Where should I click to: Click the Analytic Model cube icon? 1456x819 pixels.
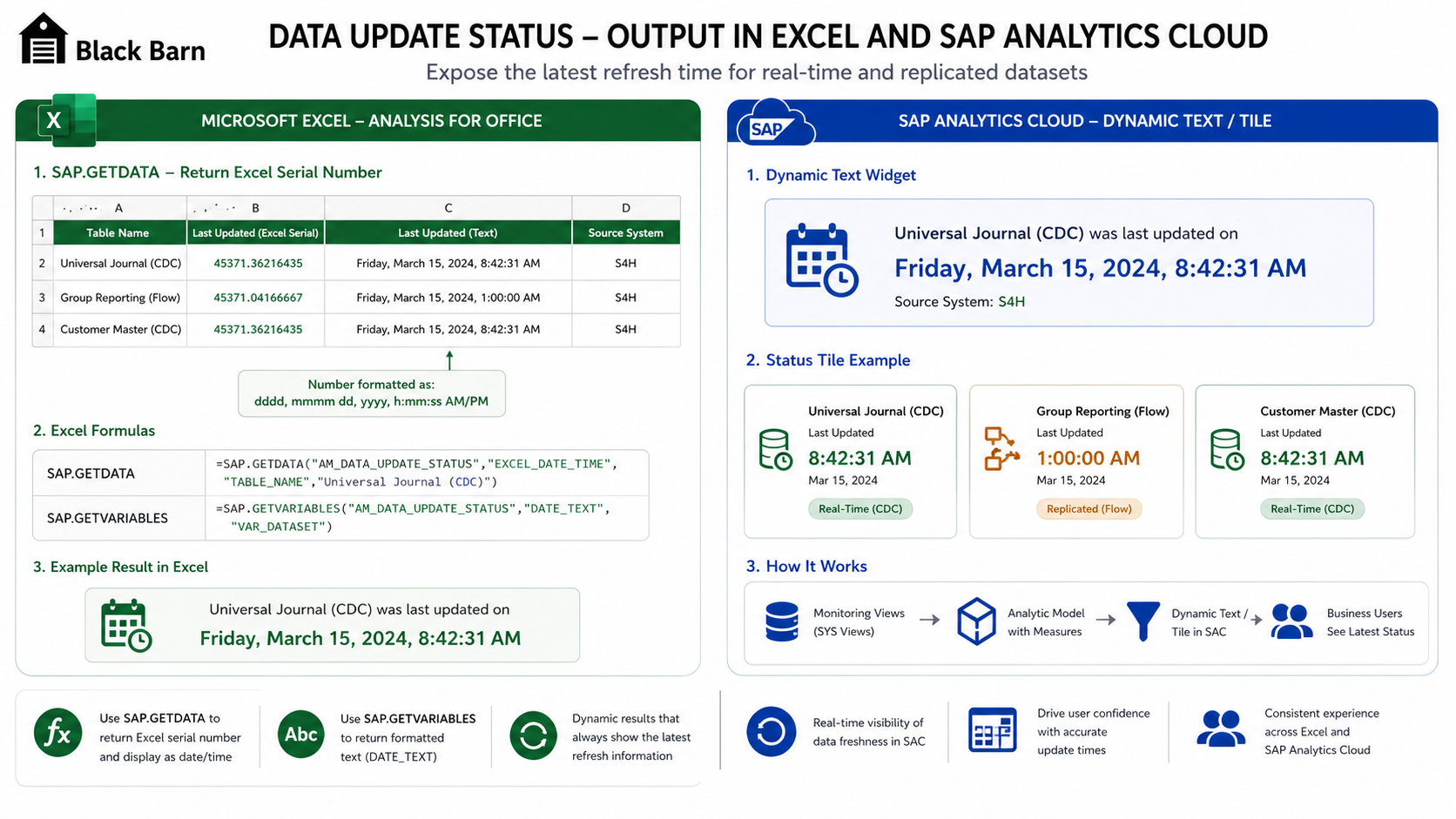[x=976, y=621]
